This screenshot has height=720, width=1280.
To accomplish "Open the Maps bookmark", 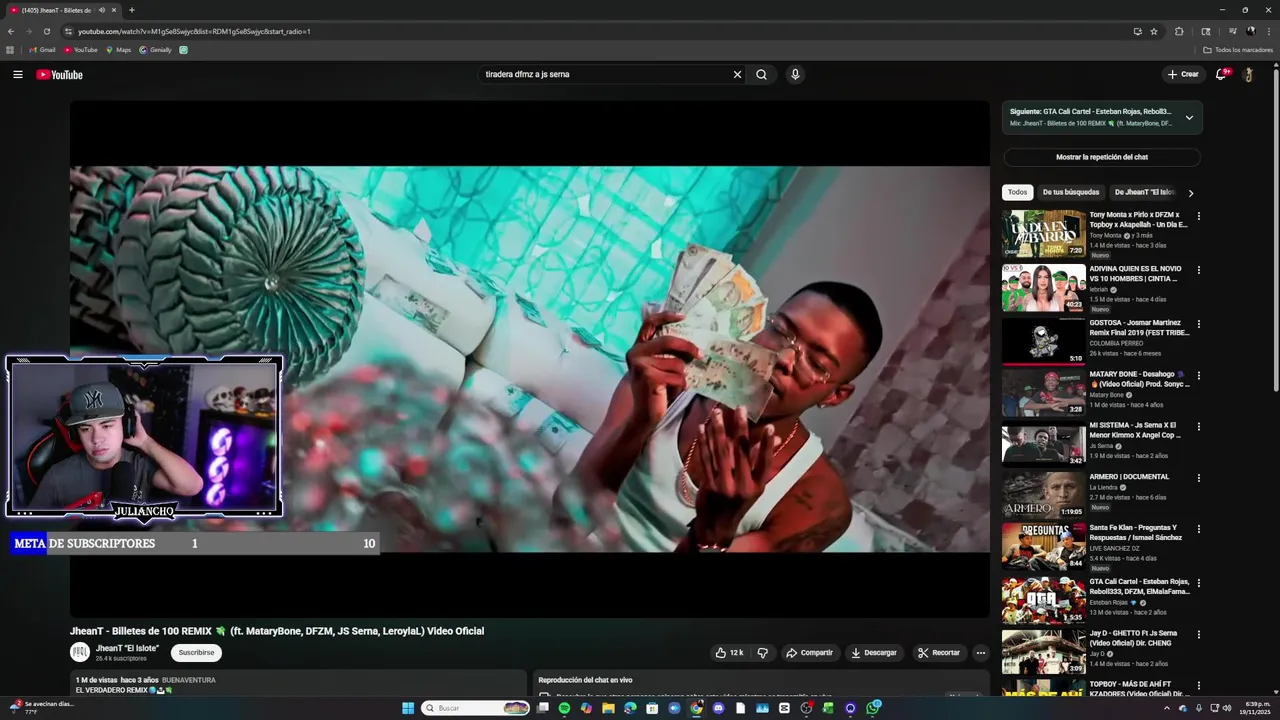I will point(118,50).
